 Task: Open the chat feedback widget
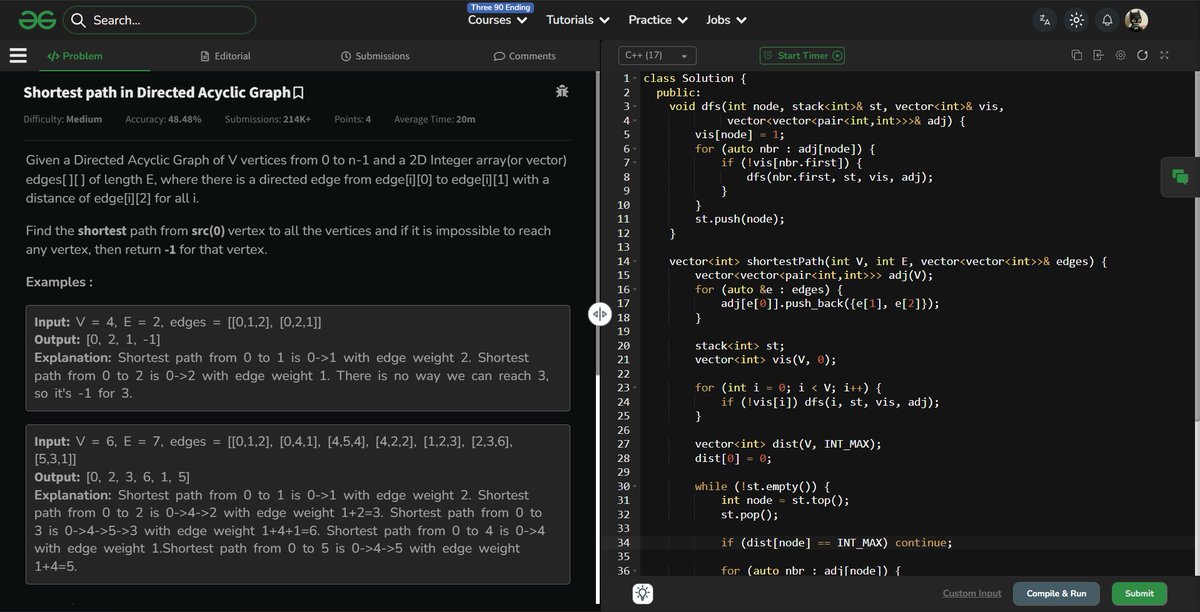pyautogui.click(x=1180, y=178)
